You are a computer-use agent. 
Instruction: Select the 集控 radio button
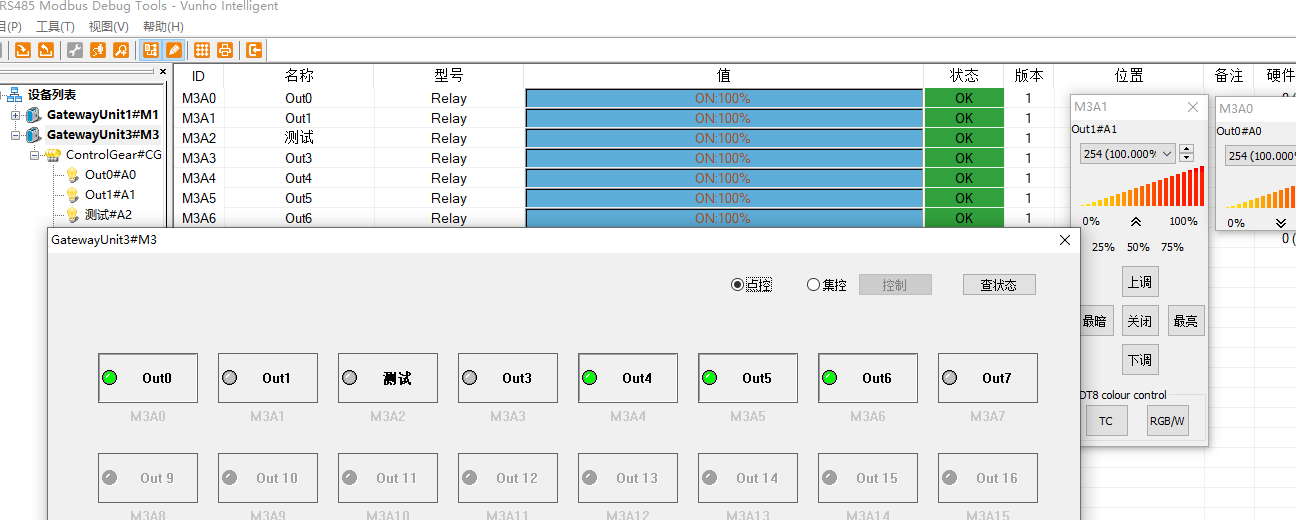pos(813,285)
